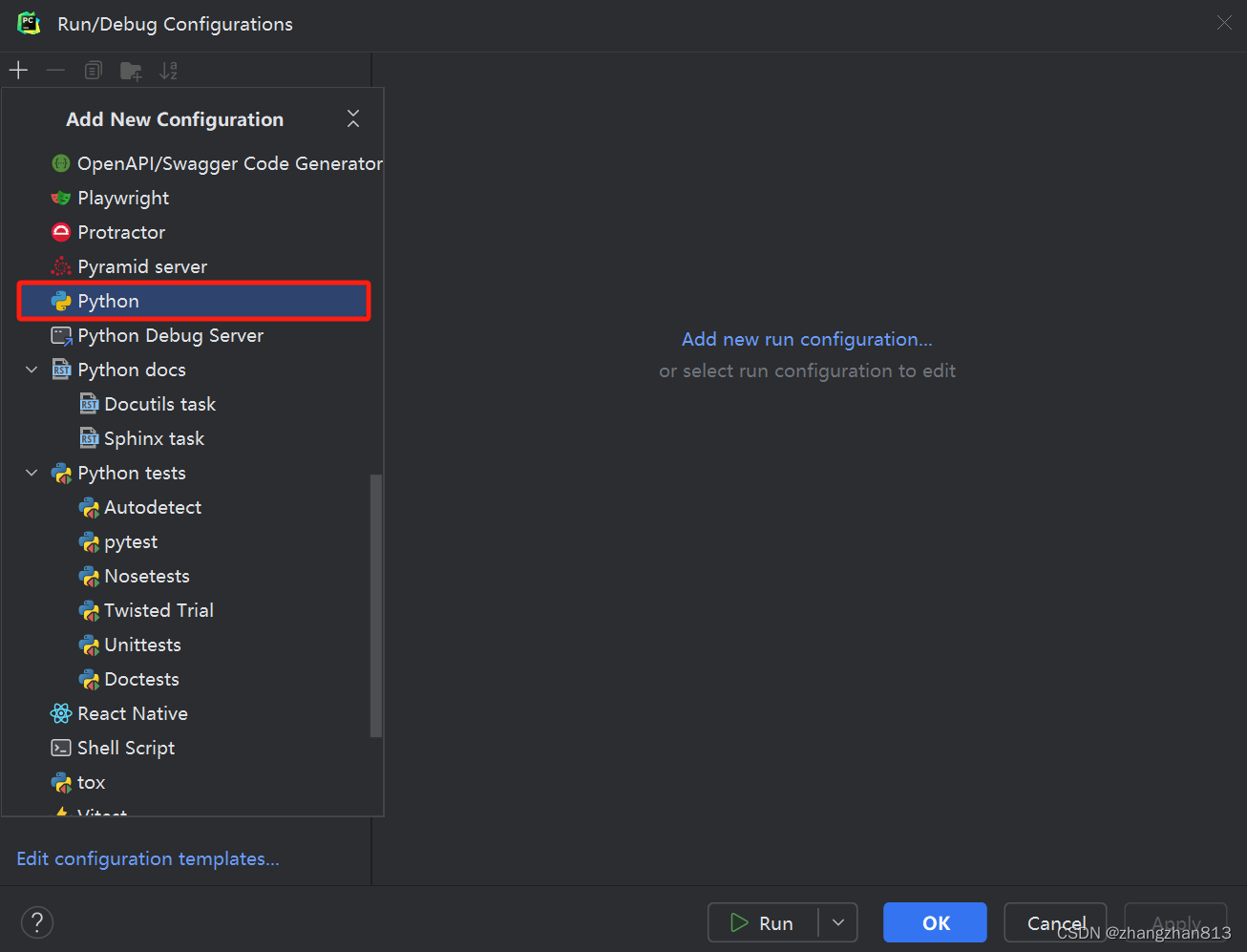Open Edit configuration templates link
1247x952 pixels.
point(148,858)
